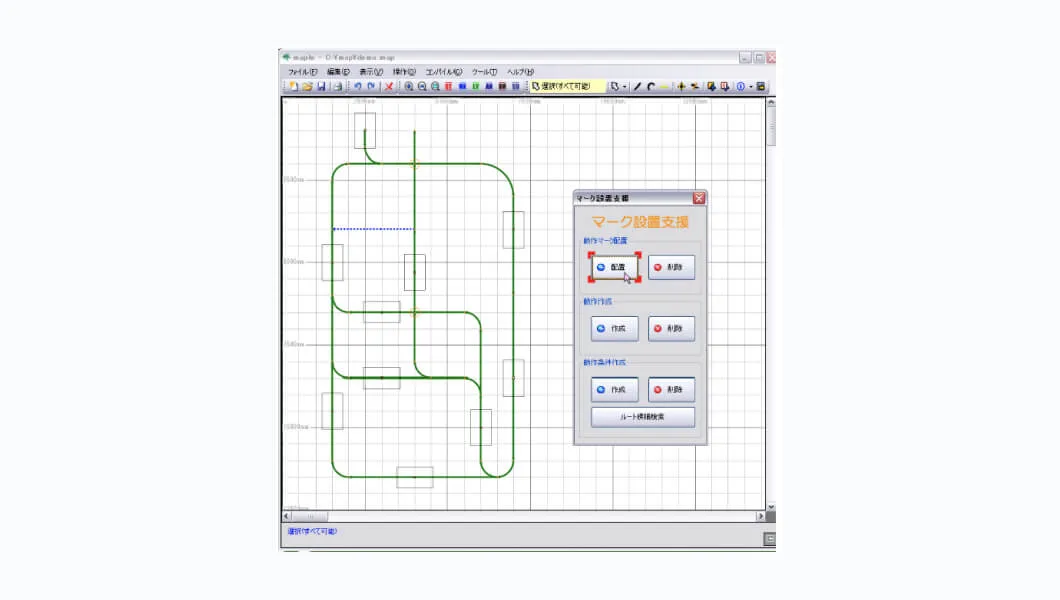Open the selection tool dropdown arrow
Viewport: 1060px width, 600px height.
tap(625, 87)
